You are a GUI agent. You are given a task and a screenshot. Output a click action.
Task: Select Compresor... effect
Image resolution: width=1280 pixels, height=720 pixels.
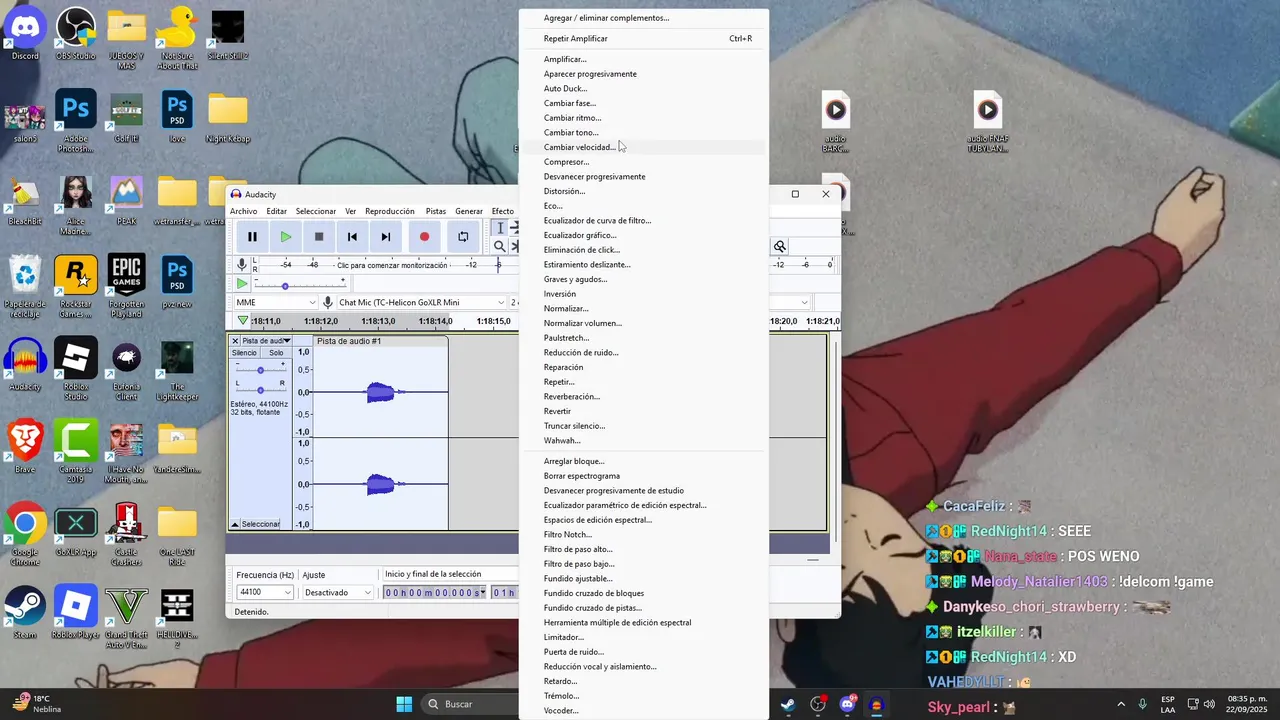[x=644, y=161]
